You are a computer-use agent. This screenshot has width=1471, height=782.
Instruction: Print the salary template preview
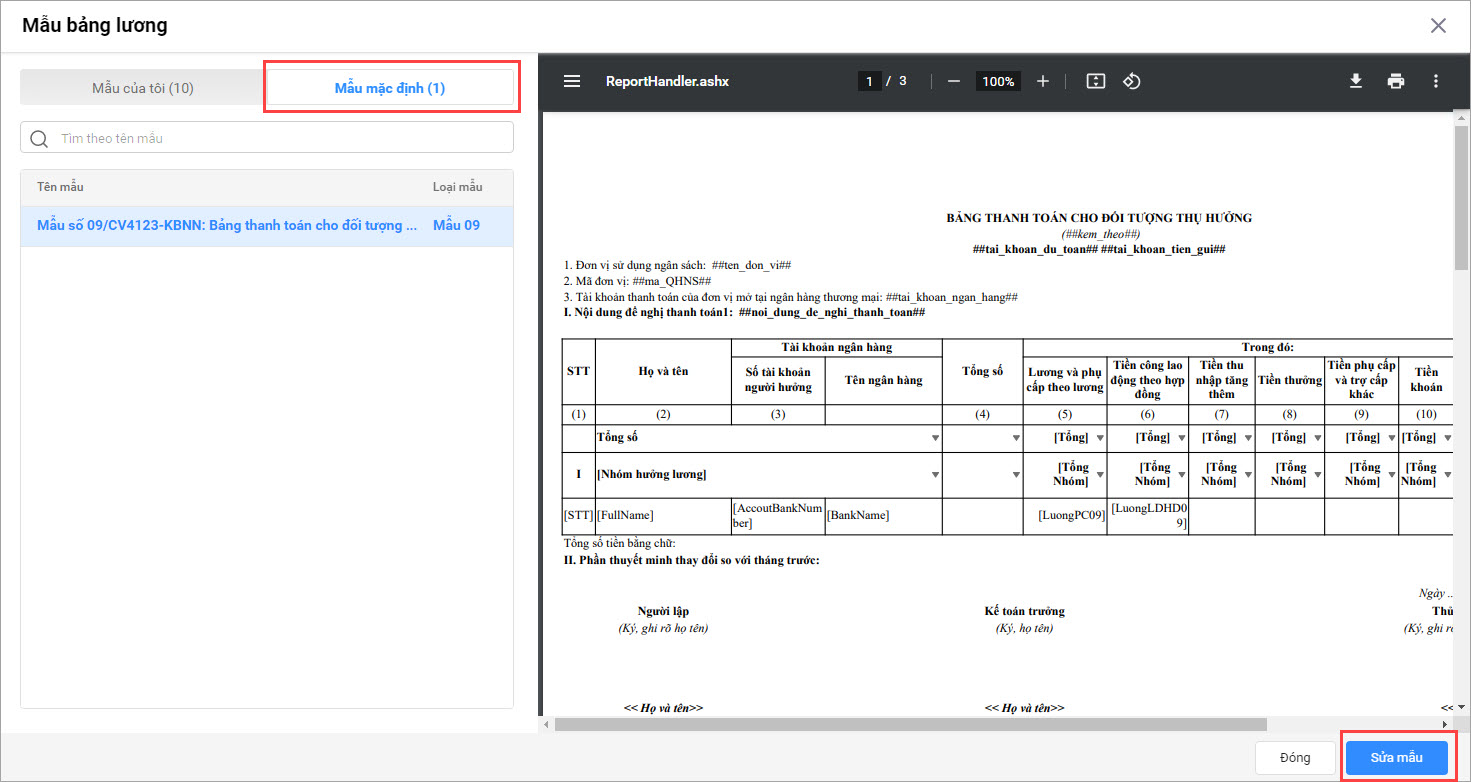pos(1396,81)
